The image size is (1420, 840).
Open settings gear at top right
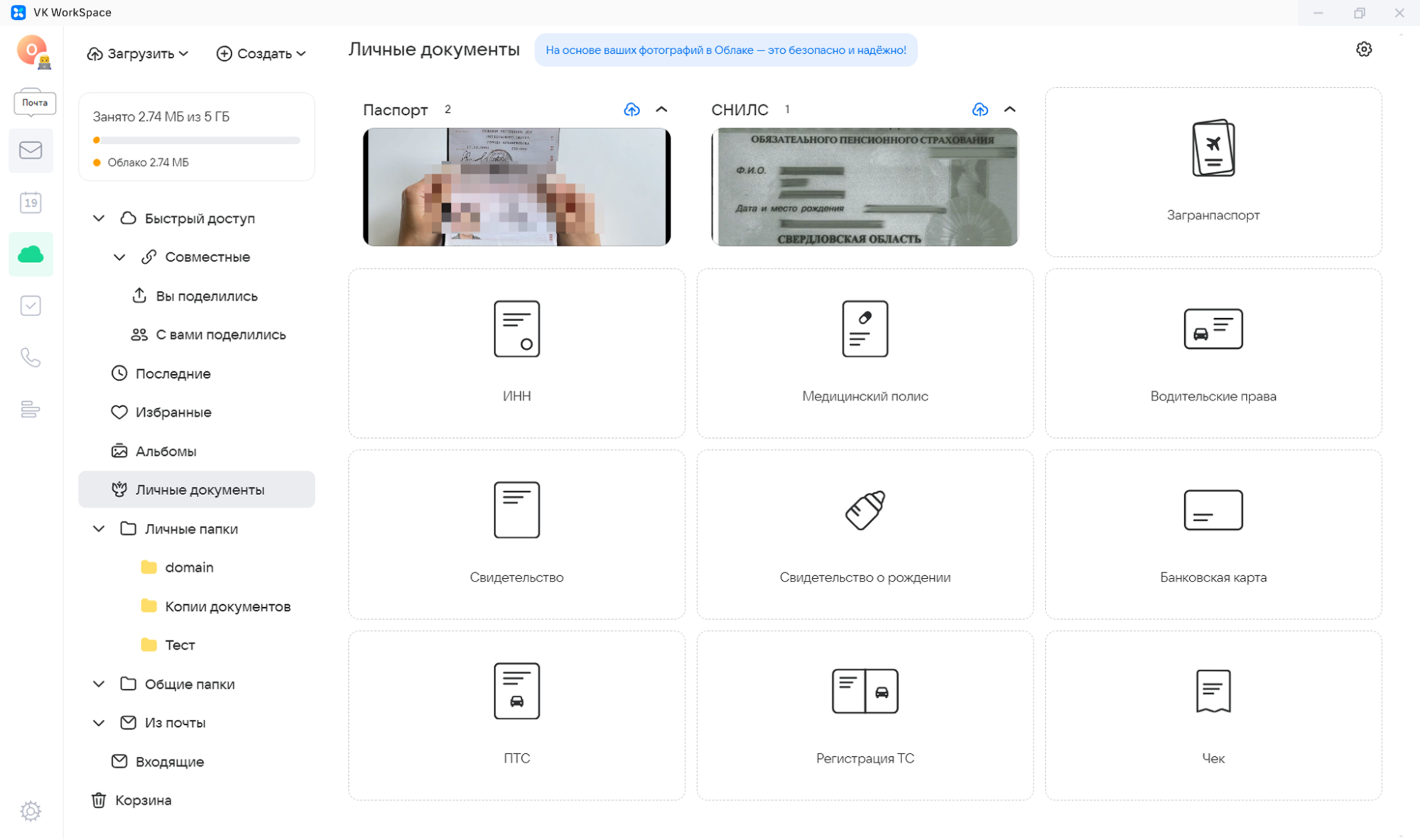pos(1363,50)
